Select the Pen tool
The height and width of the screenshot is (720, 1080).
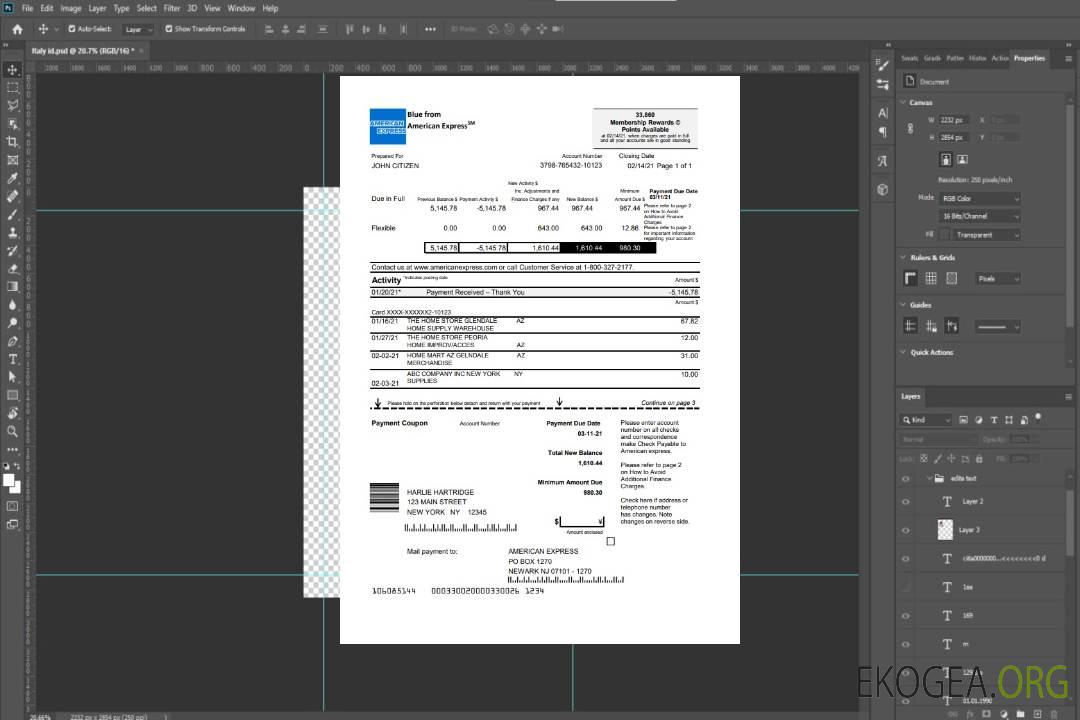(x=12, y=341)
